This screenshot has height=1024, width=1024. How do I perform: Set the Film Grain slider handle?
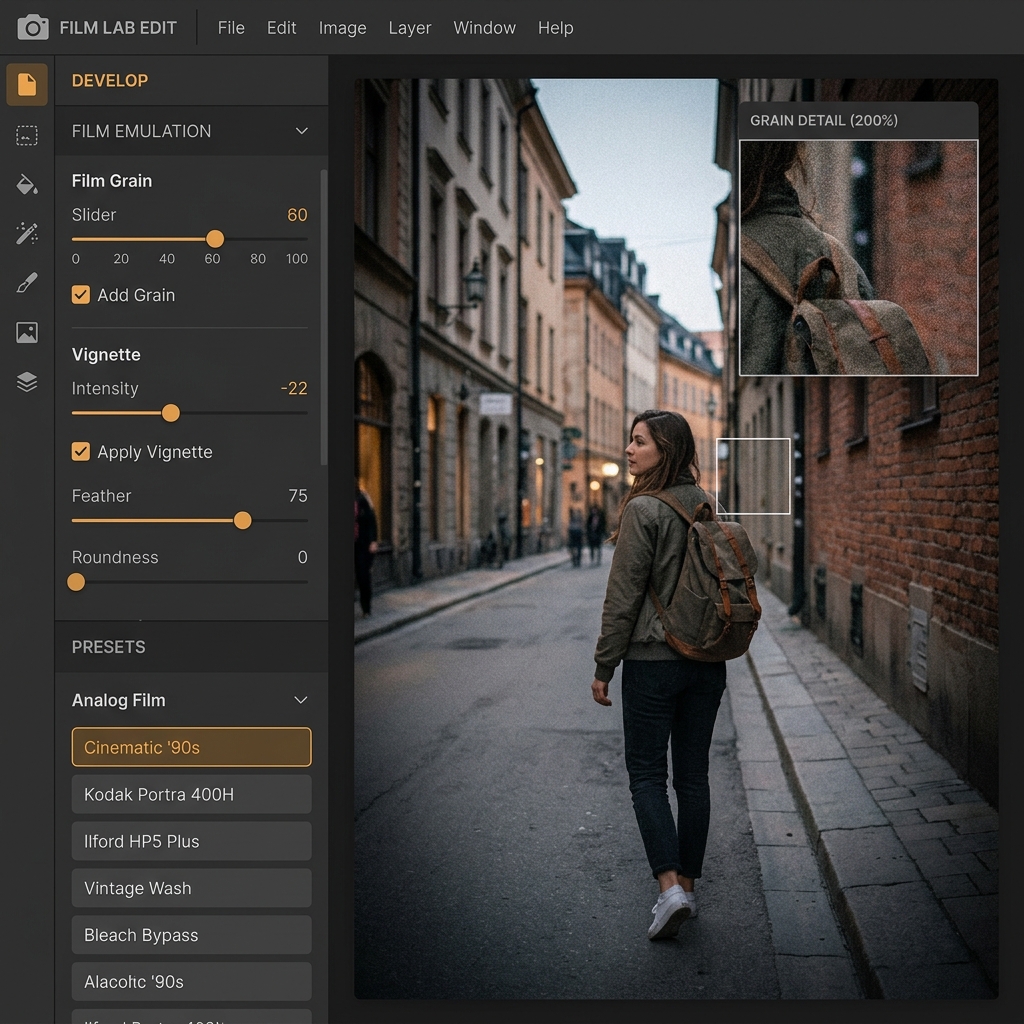[214, 239]
